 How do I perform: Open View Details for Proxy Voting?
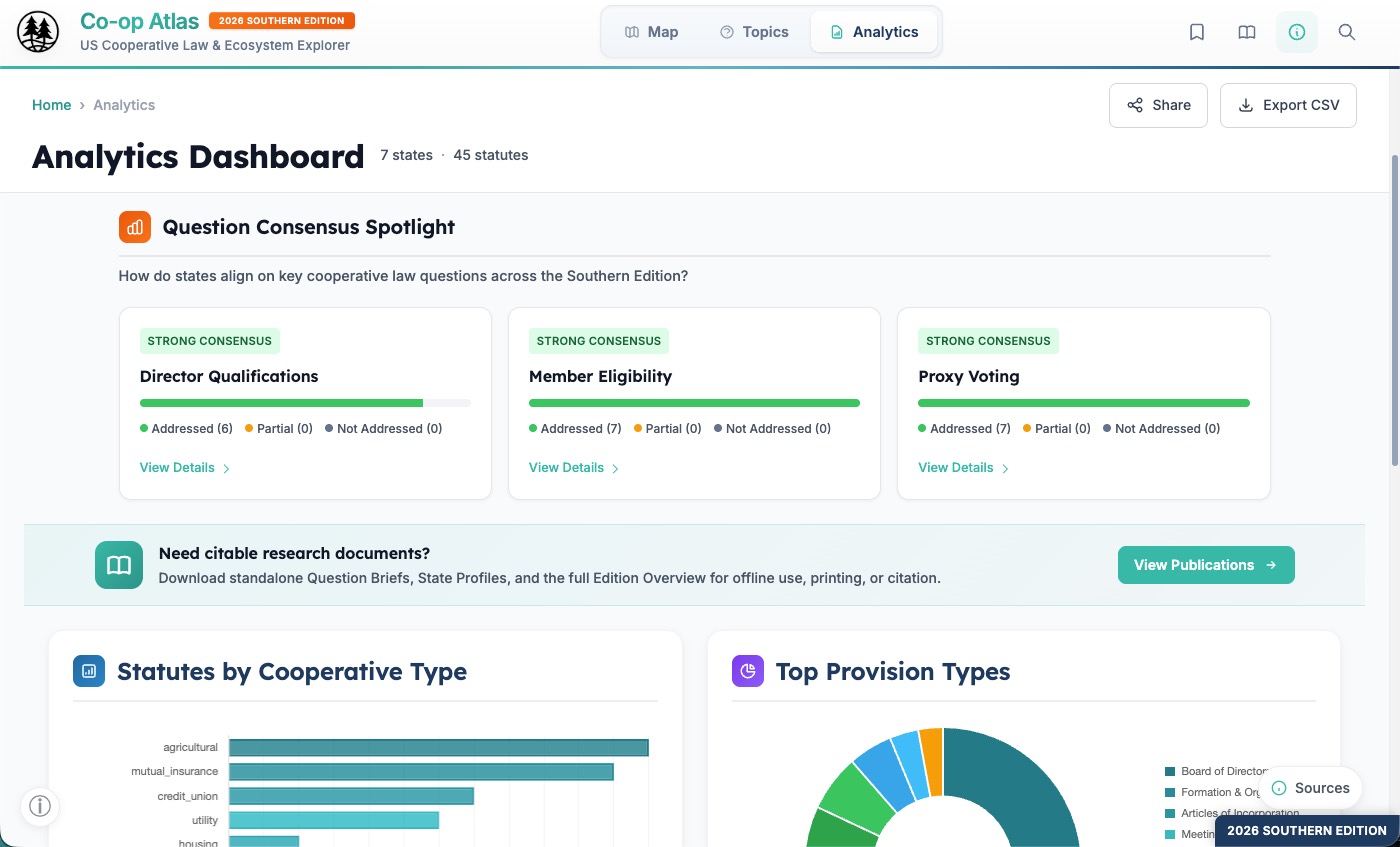(x=964, y=467)
